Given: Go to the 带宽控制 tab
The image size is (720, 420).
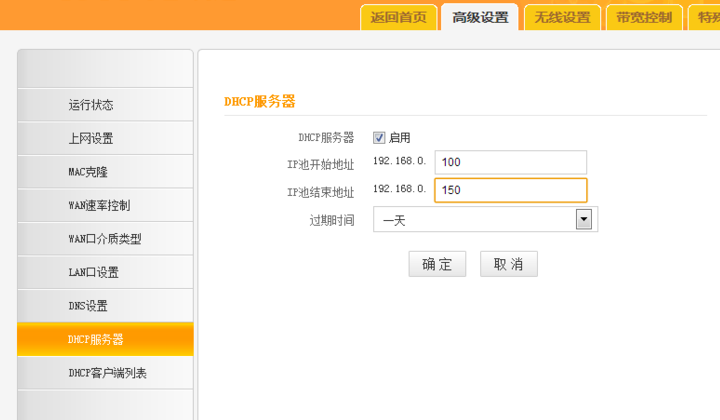Looking at the screenshot, I should click(644, 17).
